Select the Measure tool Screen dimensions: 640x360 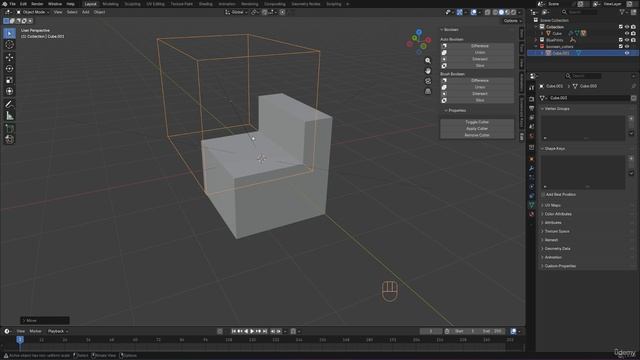coord(9,116)
